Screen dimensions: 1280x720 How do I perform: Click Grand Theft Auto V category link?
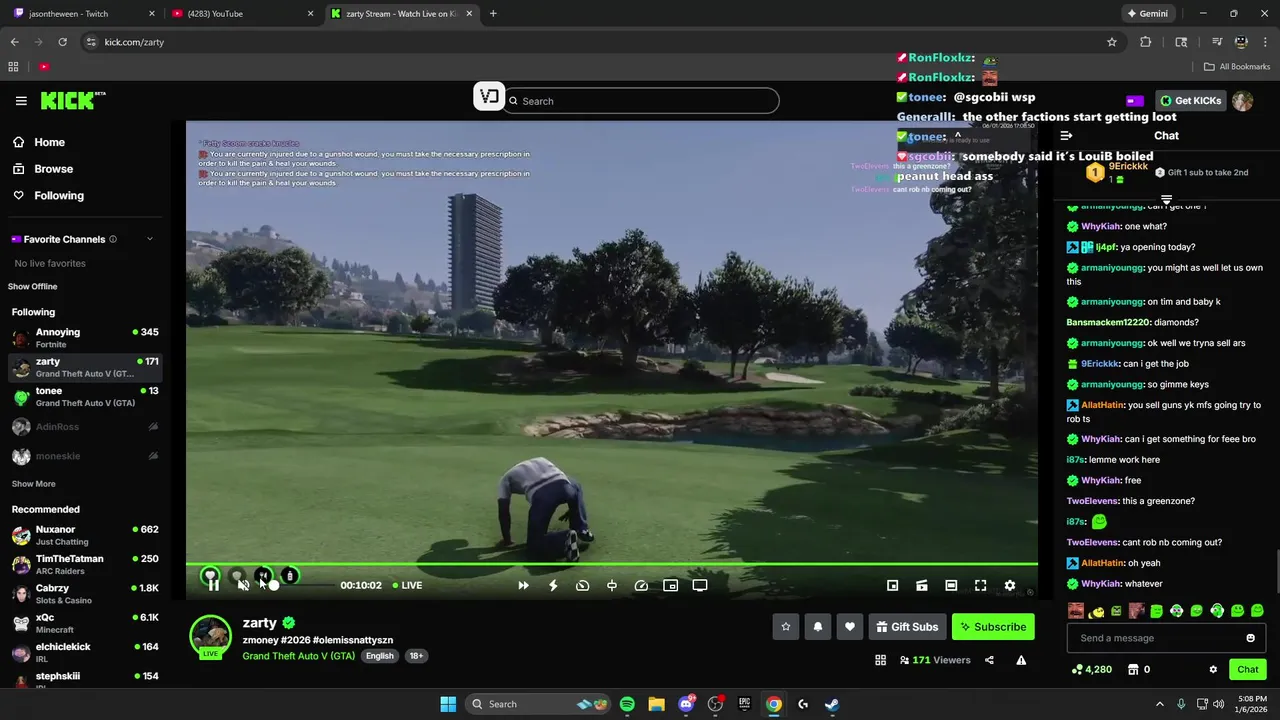tap(299, 656)
